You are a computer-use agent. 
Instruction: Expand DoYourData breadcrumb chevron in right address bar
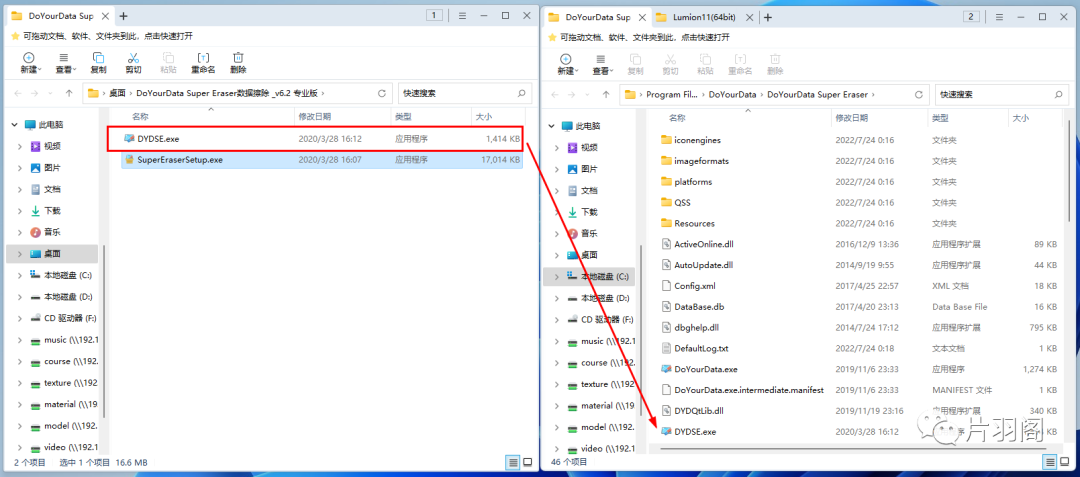point(762,94)
